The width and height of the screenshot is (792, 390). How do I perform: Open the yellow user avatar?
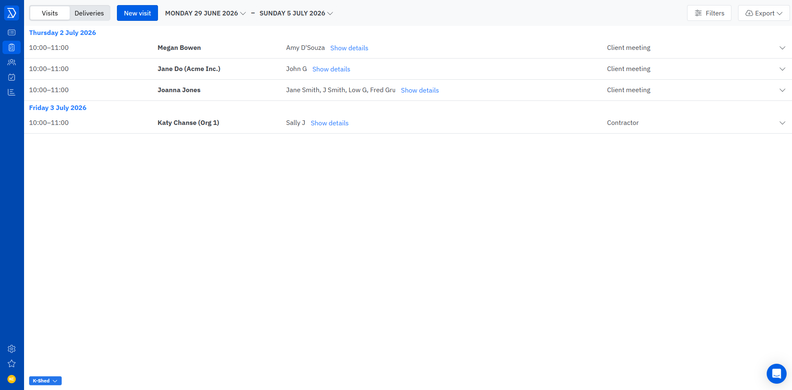(12, 379)
